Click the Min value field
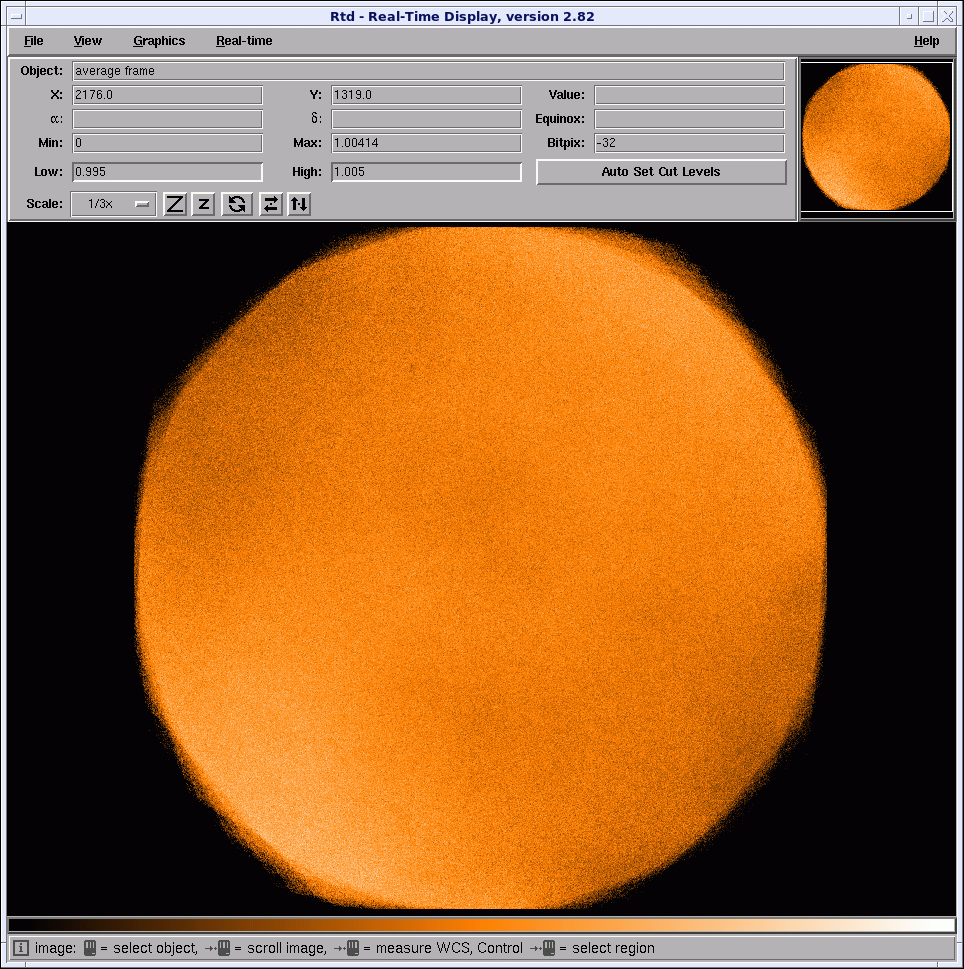The height and width of the screenshot is (969, 964). point(167,143)
